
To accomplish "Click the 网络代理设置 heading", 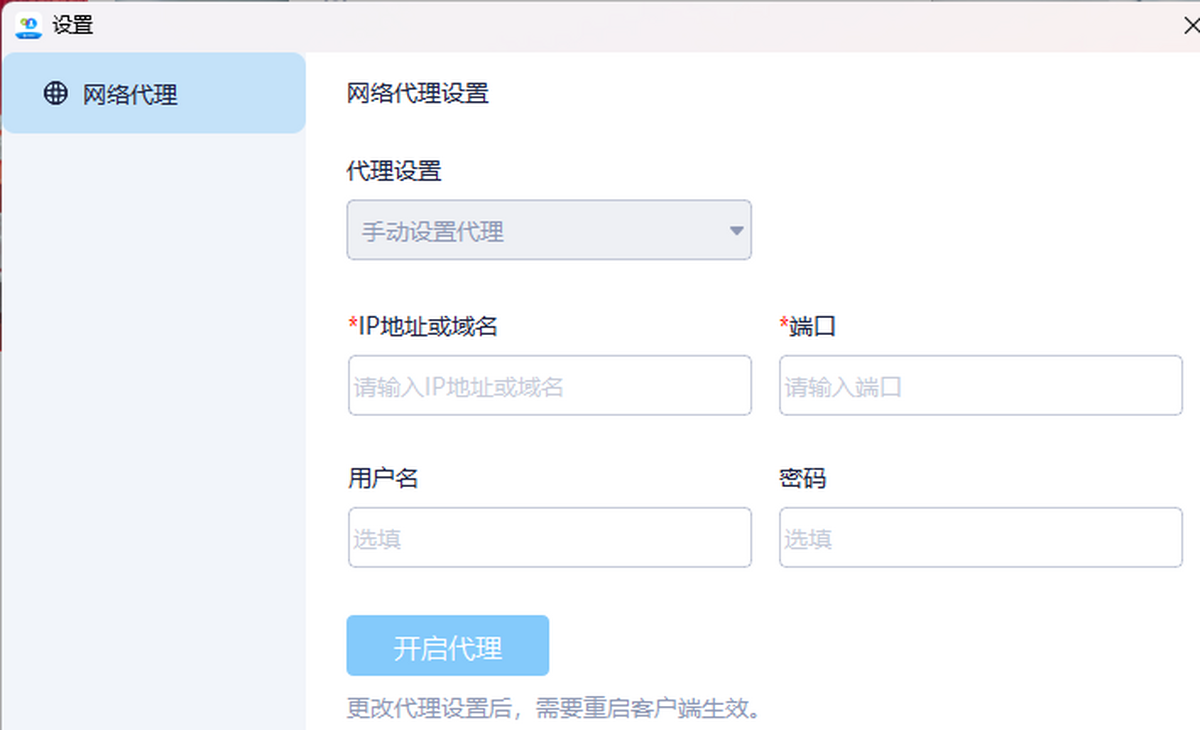I will click(417, 95).
